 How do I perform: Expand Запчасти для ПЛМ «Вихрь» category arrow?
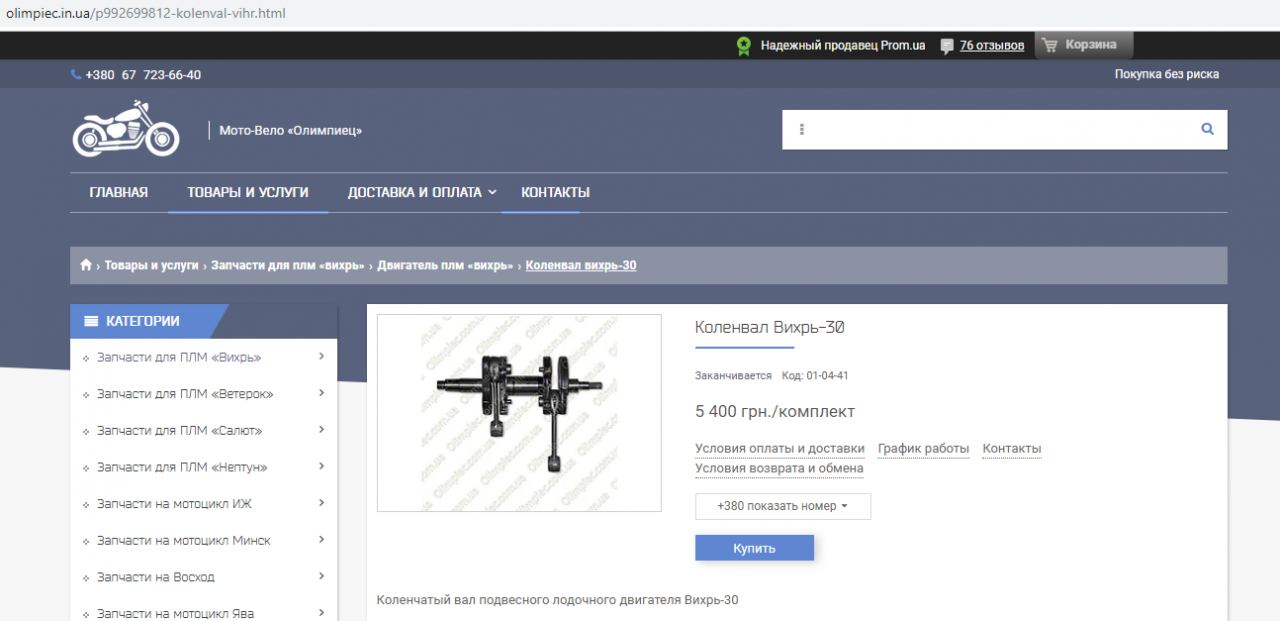pos(321,356)
